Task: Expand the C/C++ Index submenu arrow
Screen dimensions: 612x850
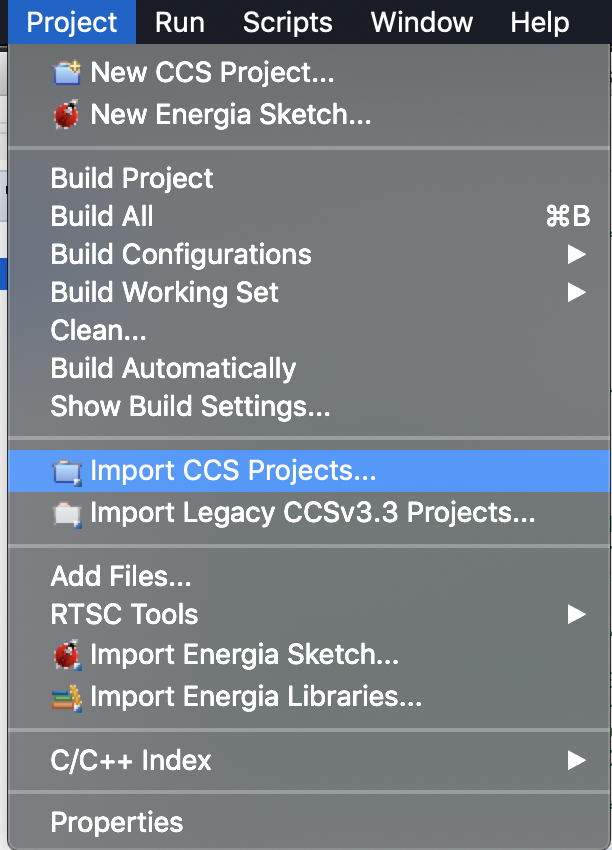Action: coord(576,760)
